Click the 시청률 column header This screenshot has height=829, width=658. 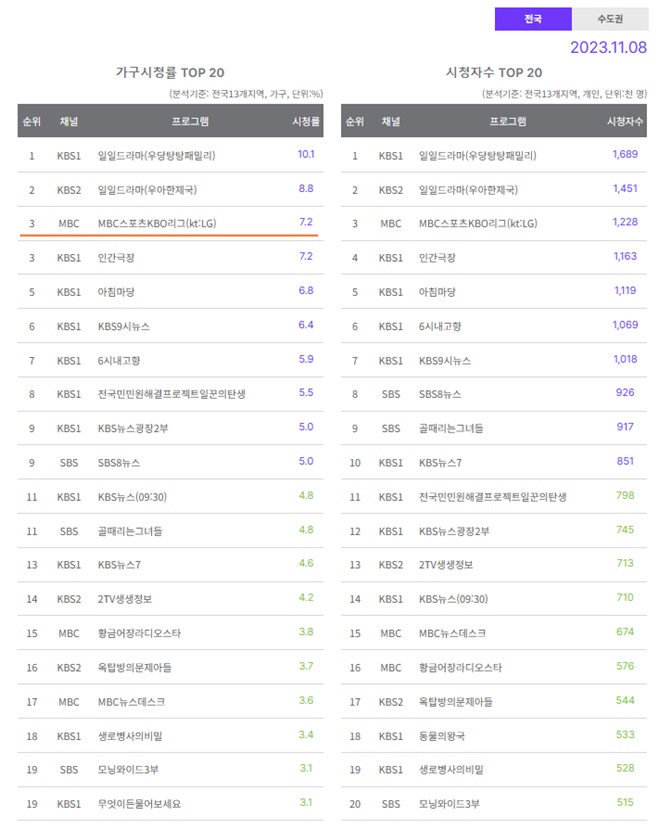tap(306, 122)
